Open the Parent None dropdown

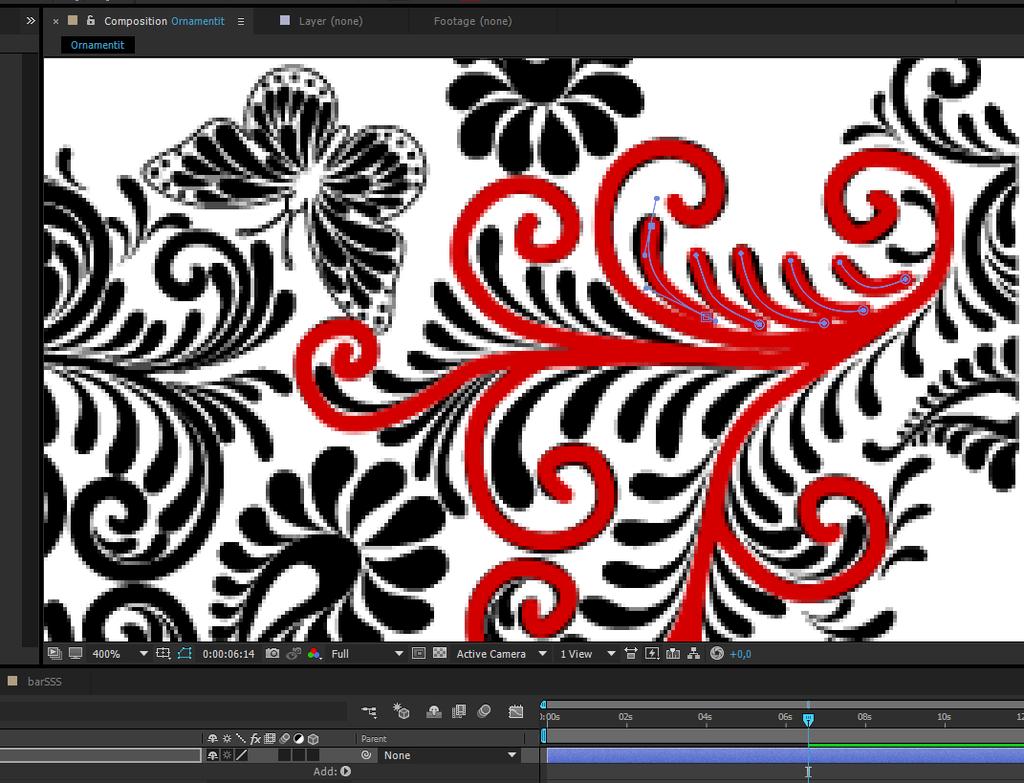click(449, 755)
